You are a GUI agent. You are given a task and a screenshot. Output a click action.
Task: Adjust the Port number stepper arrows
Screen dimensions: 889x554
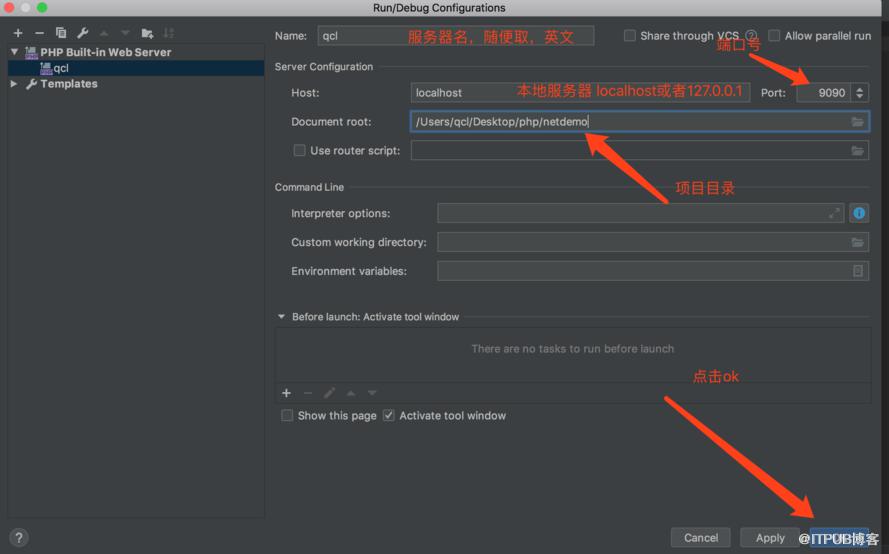(860, 92)
